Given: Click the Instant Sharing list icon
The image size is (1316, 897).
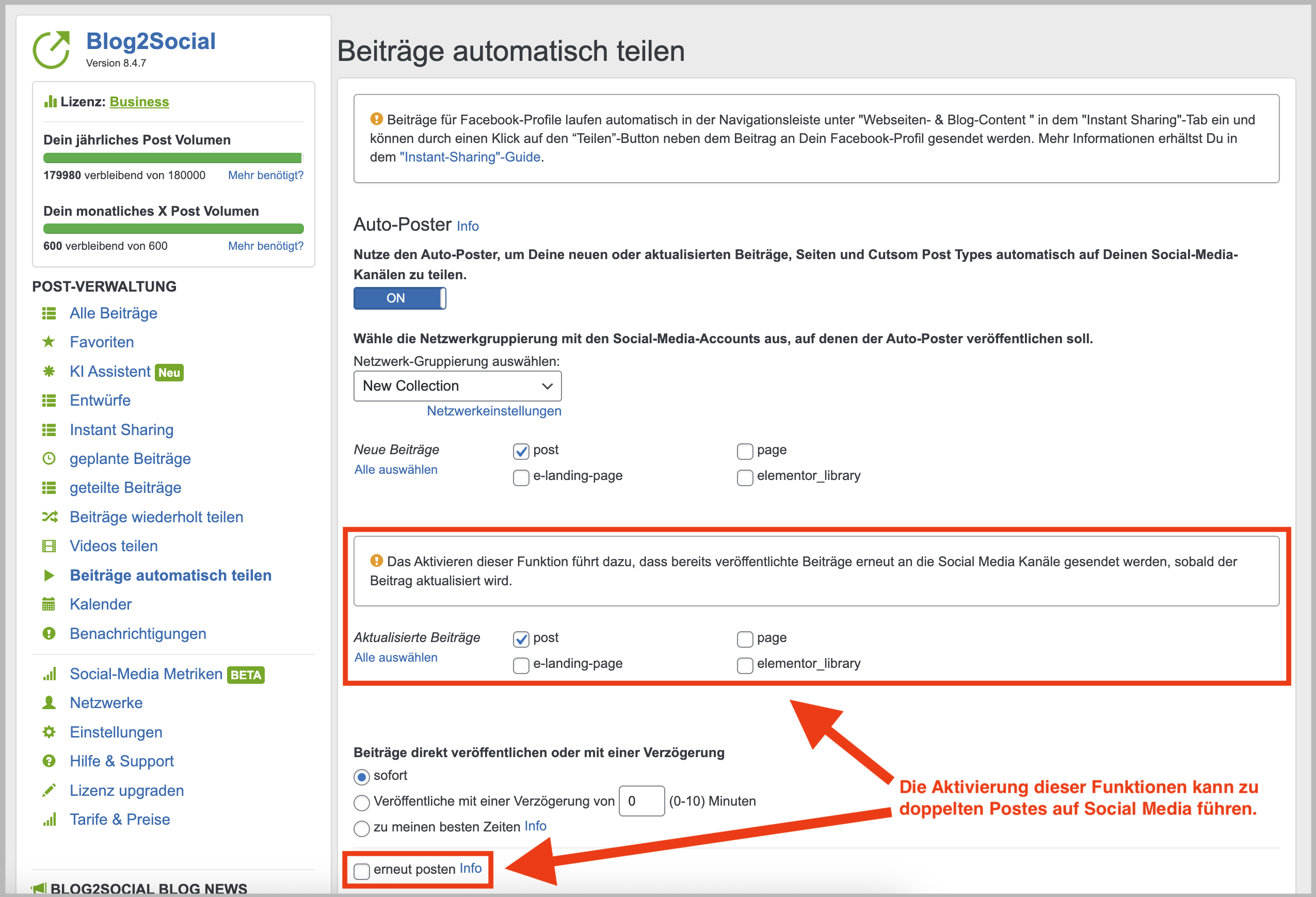Looking at the screenshot, I should tap(49, 430).
